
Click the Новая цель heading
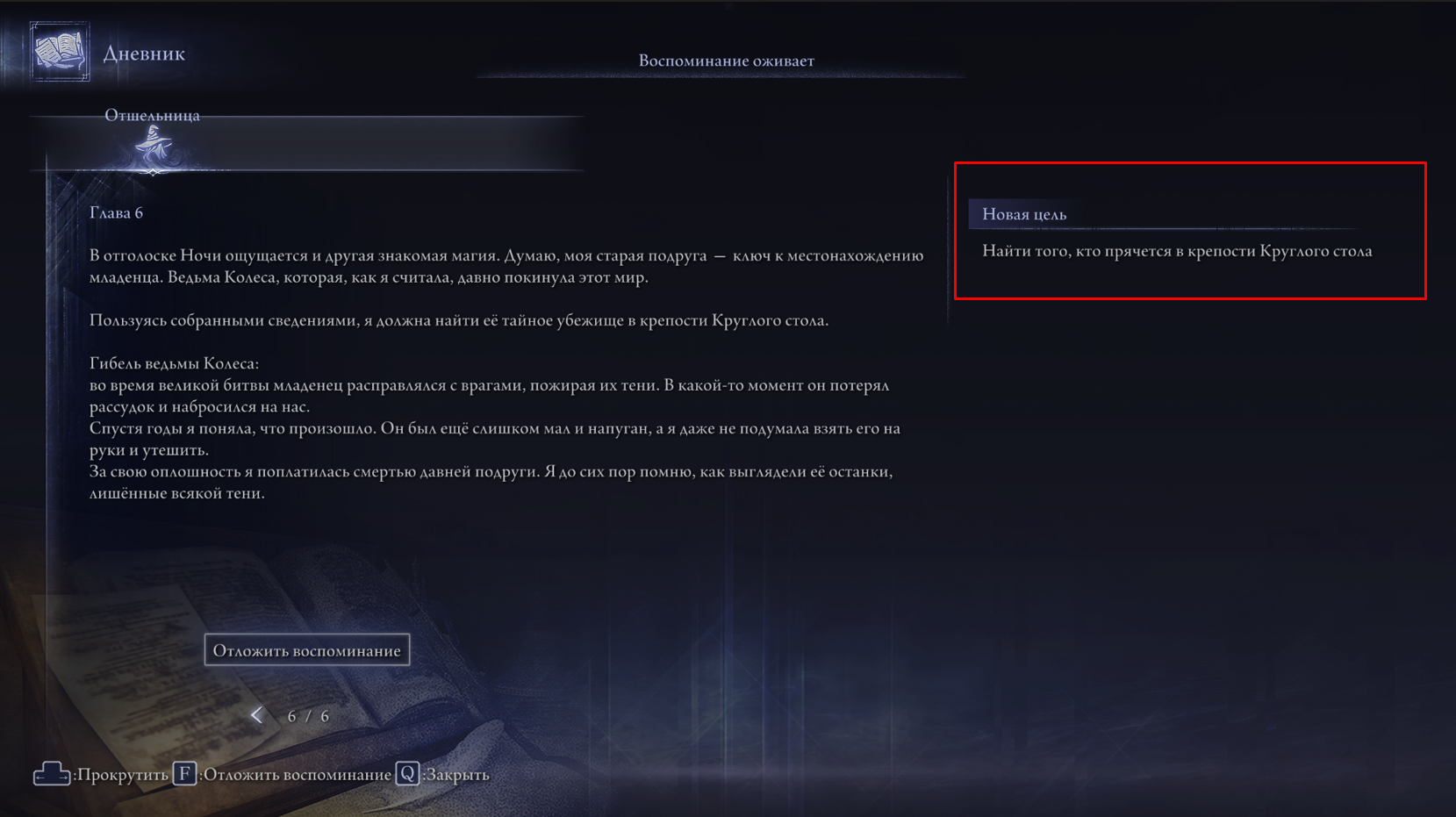click(1024, 214)
